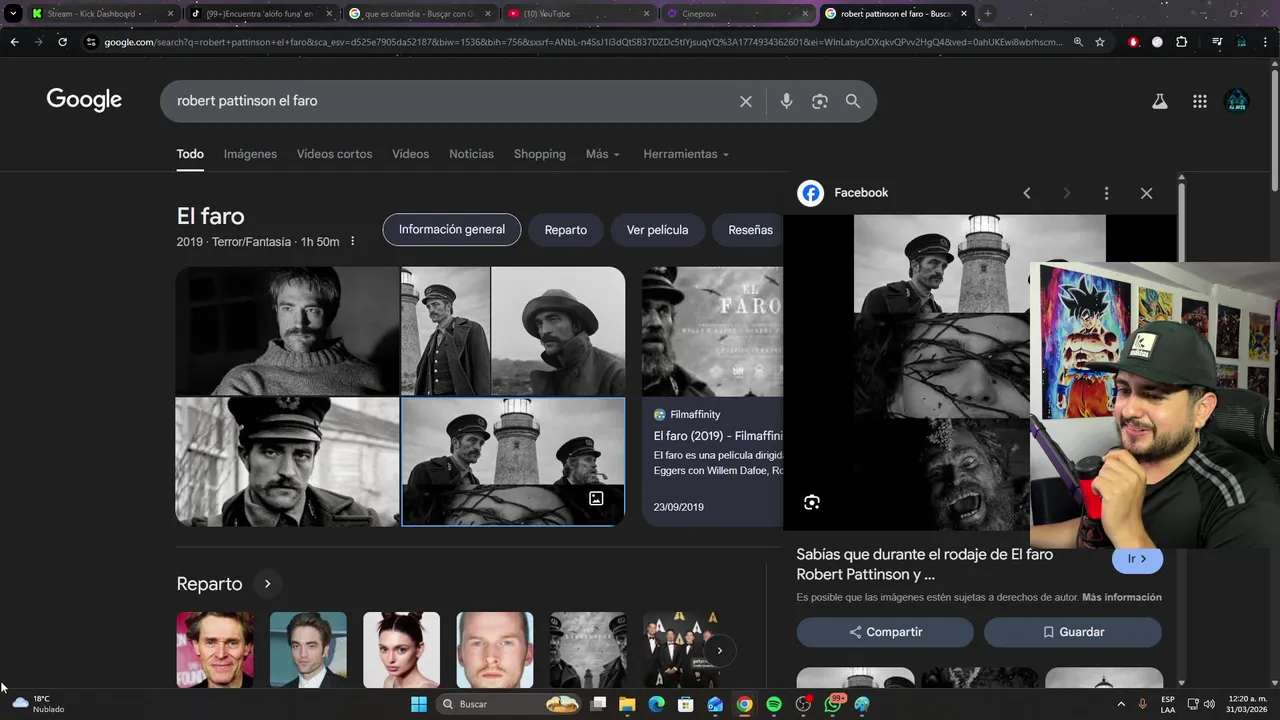Follow the Más información copyright link
This screenshot has width=1280, height=720.
(1122, 597)
